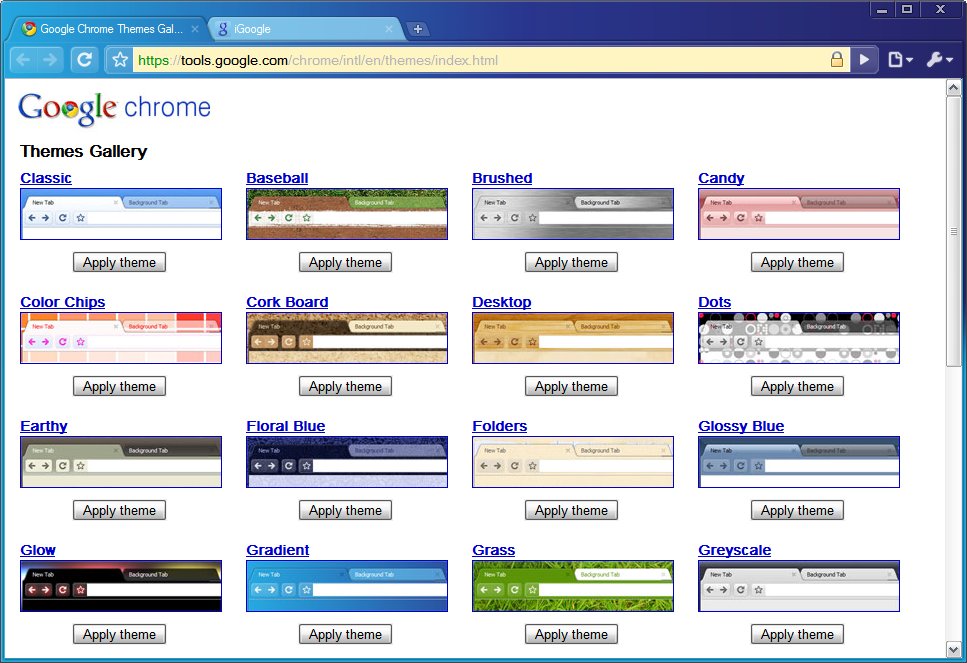
Task: Open the Glow theme link
Action: tap(38, 550)
